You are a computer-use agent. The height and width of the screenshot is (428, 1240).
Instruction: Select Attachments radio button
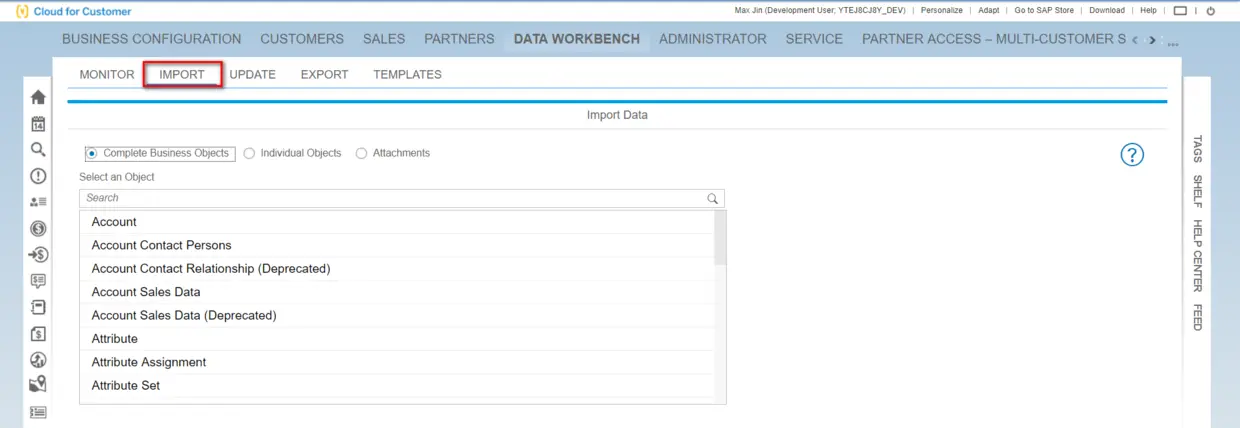pyautogui.click(x=361, y=153)
